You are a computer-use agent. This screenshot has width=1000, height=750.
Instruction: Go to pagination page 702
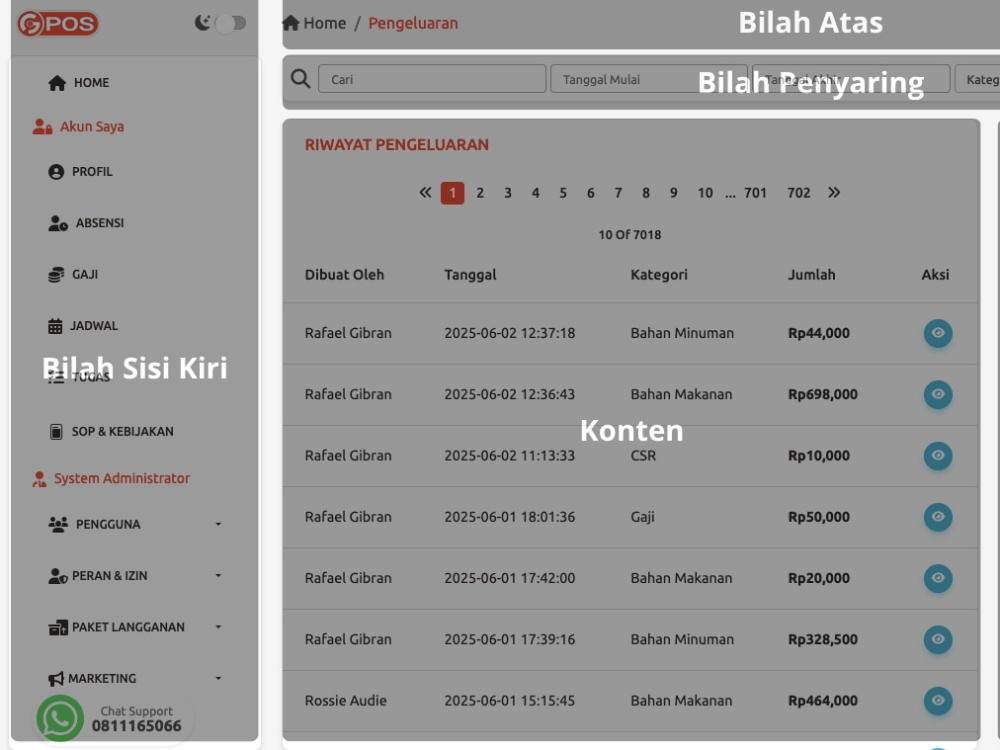[798, 193]
